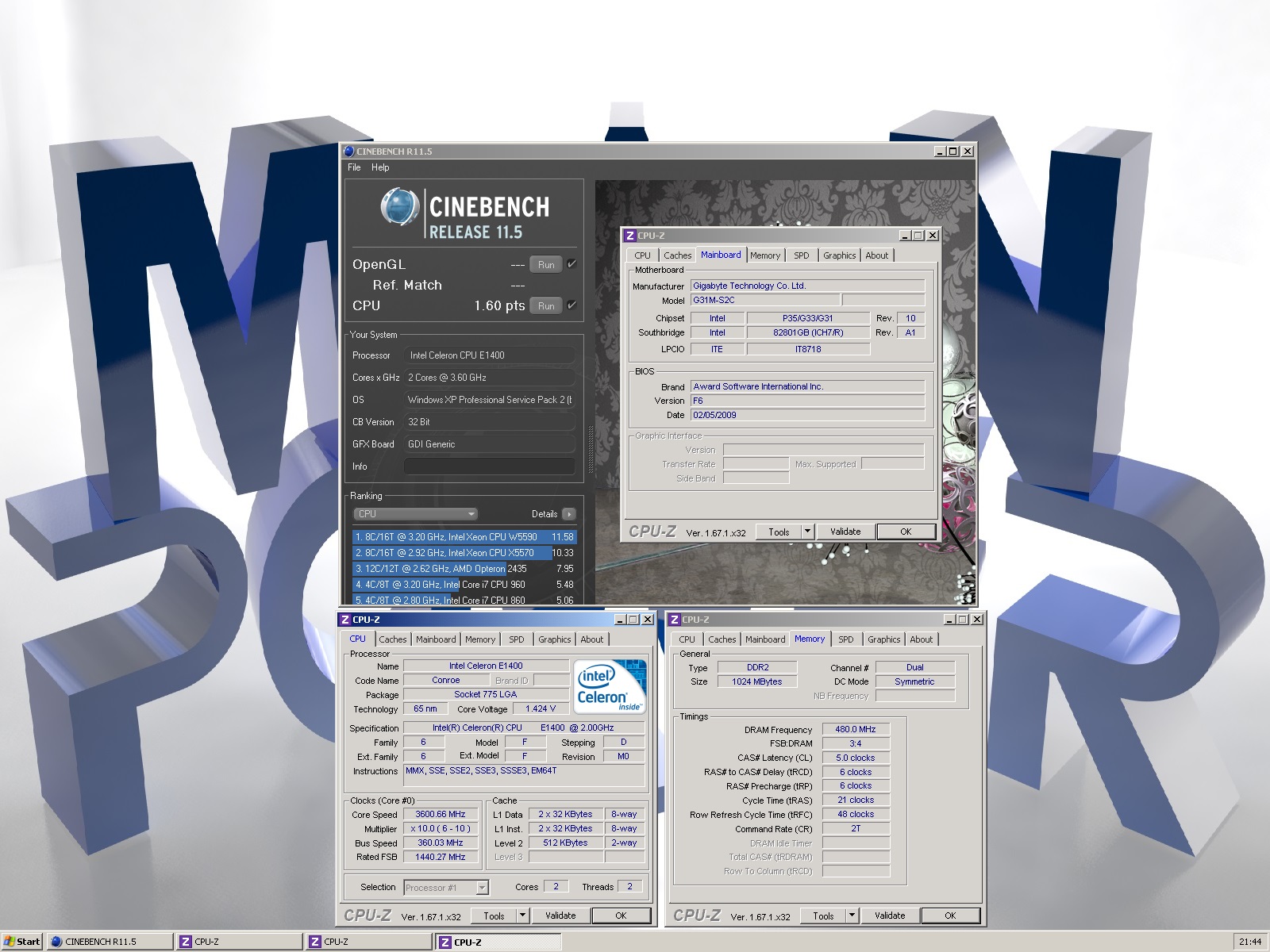1270x952 pixels.
Task: Click the Cinebench title bar icon
Action: tap(348, 152)
